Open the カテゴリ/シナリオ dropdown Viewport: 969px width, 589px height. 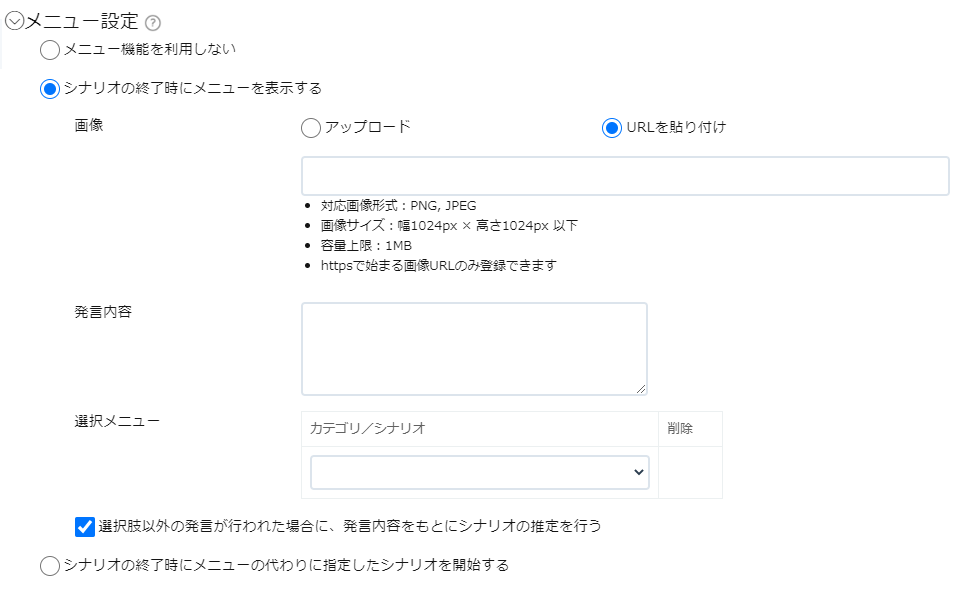[x=480, y=472]
